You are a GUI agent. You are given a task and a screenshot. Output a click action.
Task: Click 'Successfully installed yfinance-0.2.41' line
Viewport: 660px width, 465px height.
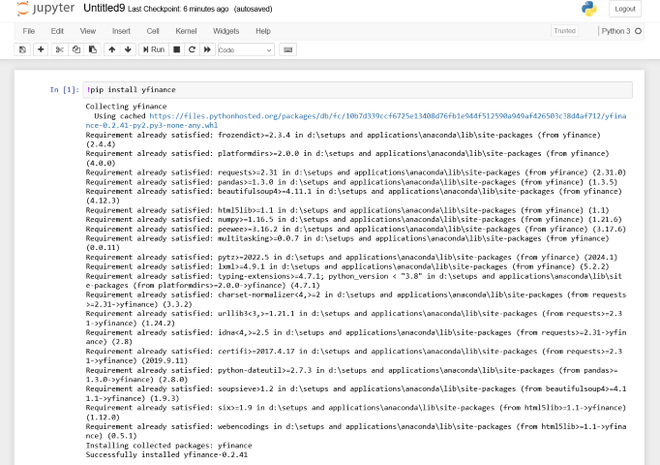pos(167,454)
